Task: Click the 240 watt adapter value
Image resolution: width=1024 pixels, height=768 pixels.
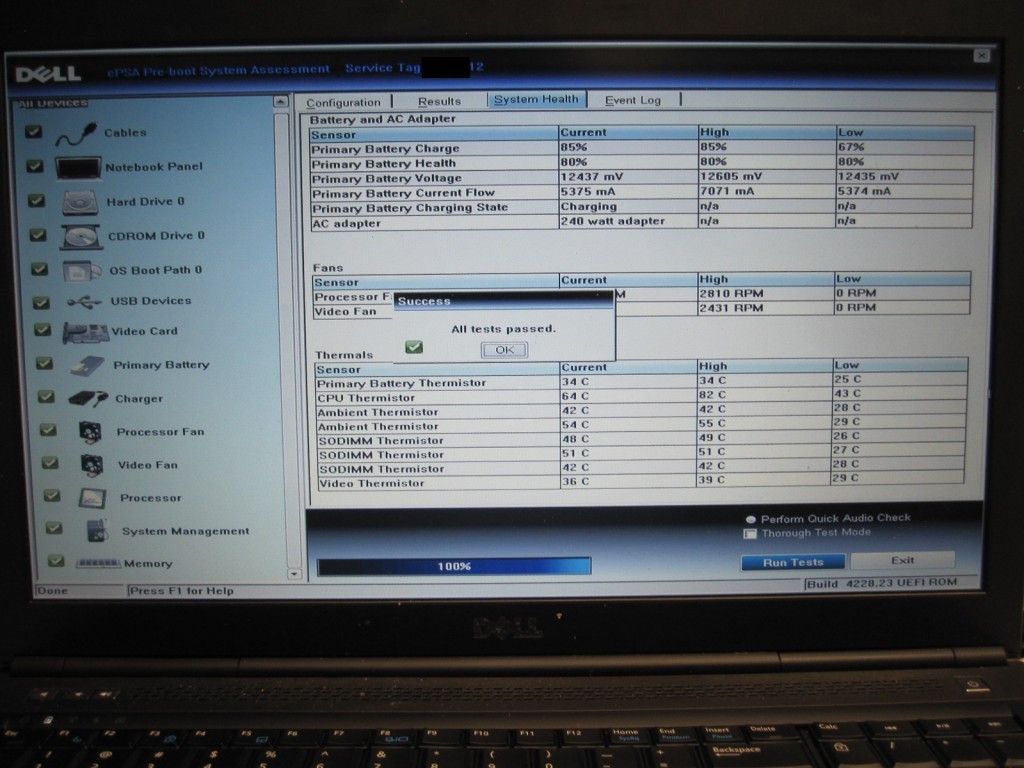Action: point(613,221)
